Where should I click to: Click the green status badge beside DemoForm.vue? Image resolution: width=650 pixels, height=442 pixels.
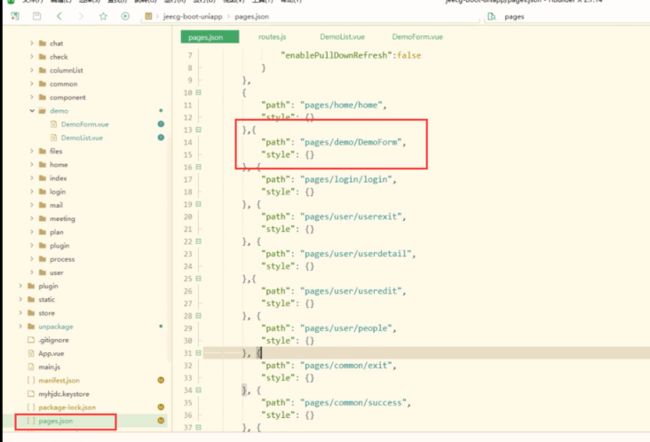pyautogui.click(x=161, y=124)
